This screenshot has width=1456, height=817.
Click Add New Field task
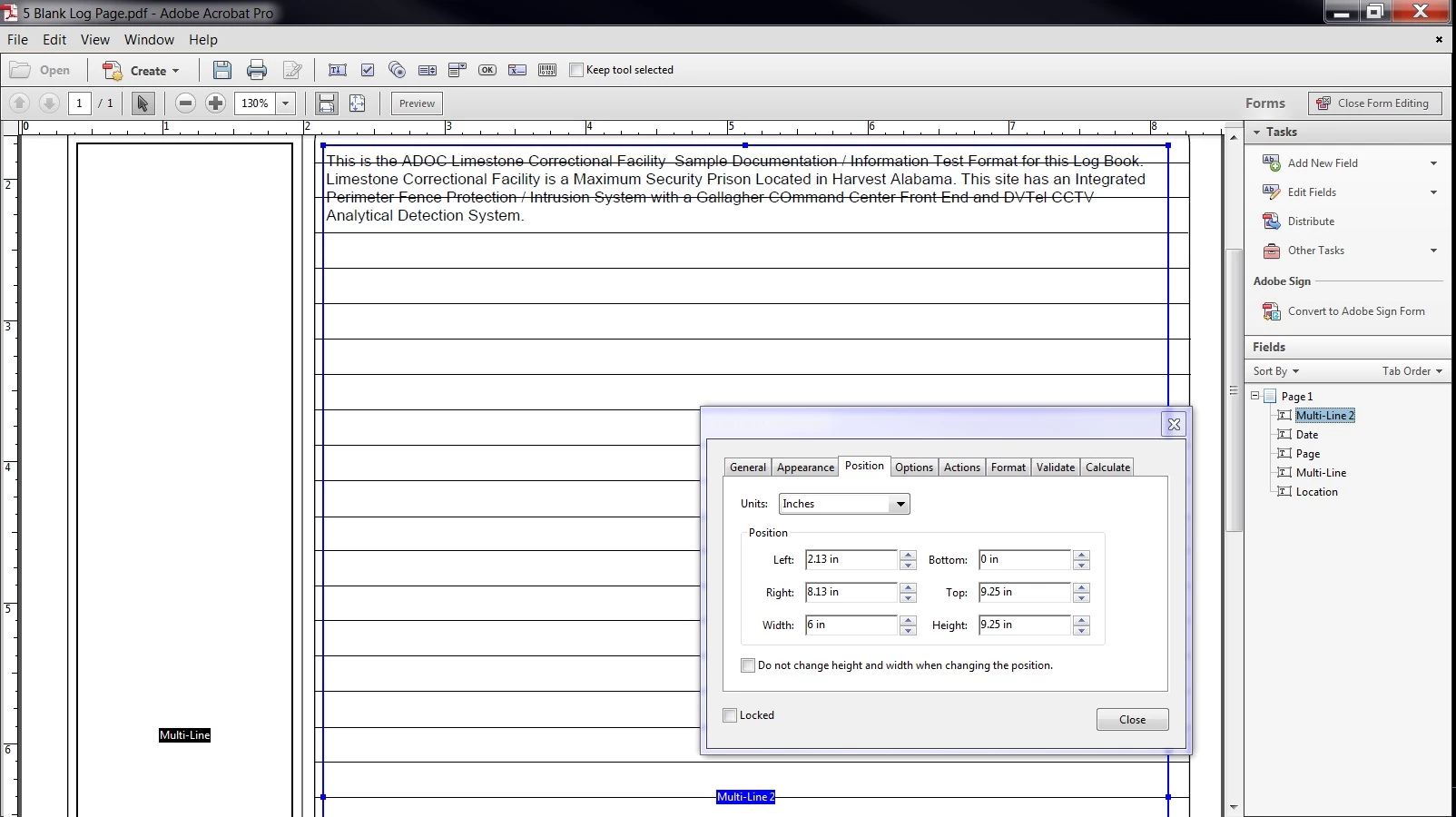click(x=1323, y=163)
